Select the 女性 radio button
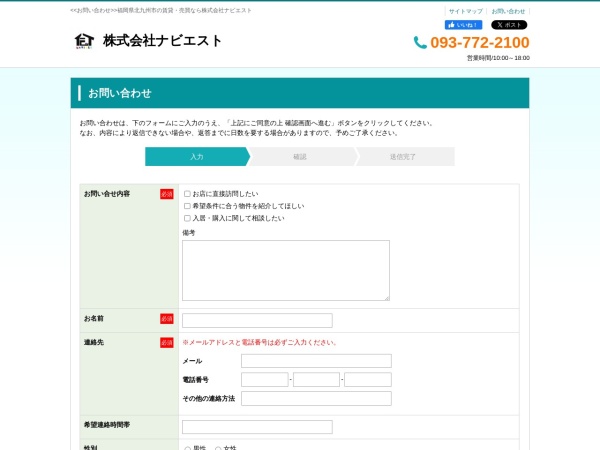Image resolution: width=600 pixels, height=450 pixels. (218, 448)
